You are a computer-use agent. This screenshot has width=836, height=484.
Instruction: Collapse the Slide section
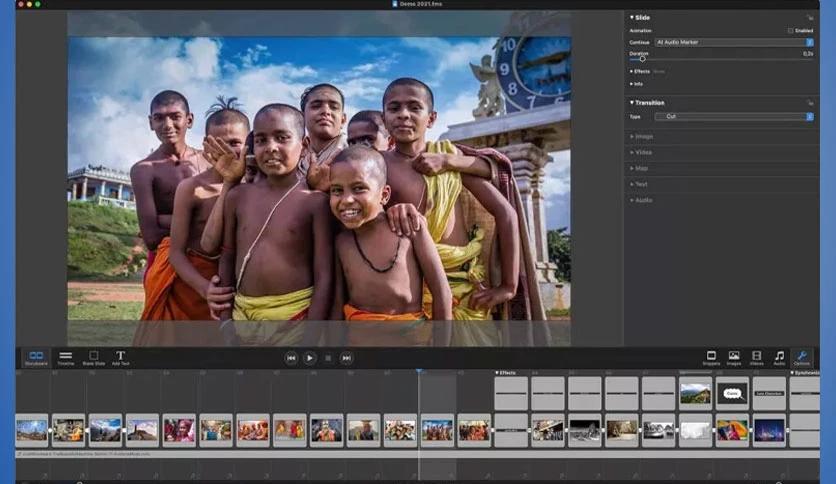coord(632,18)
